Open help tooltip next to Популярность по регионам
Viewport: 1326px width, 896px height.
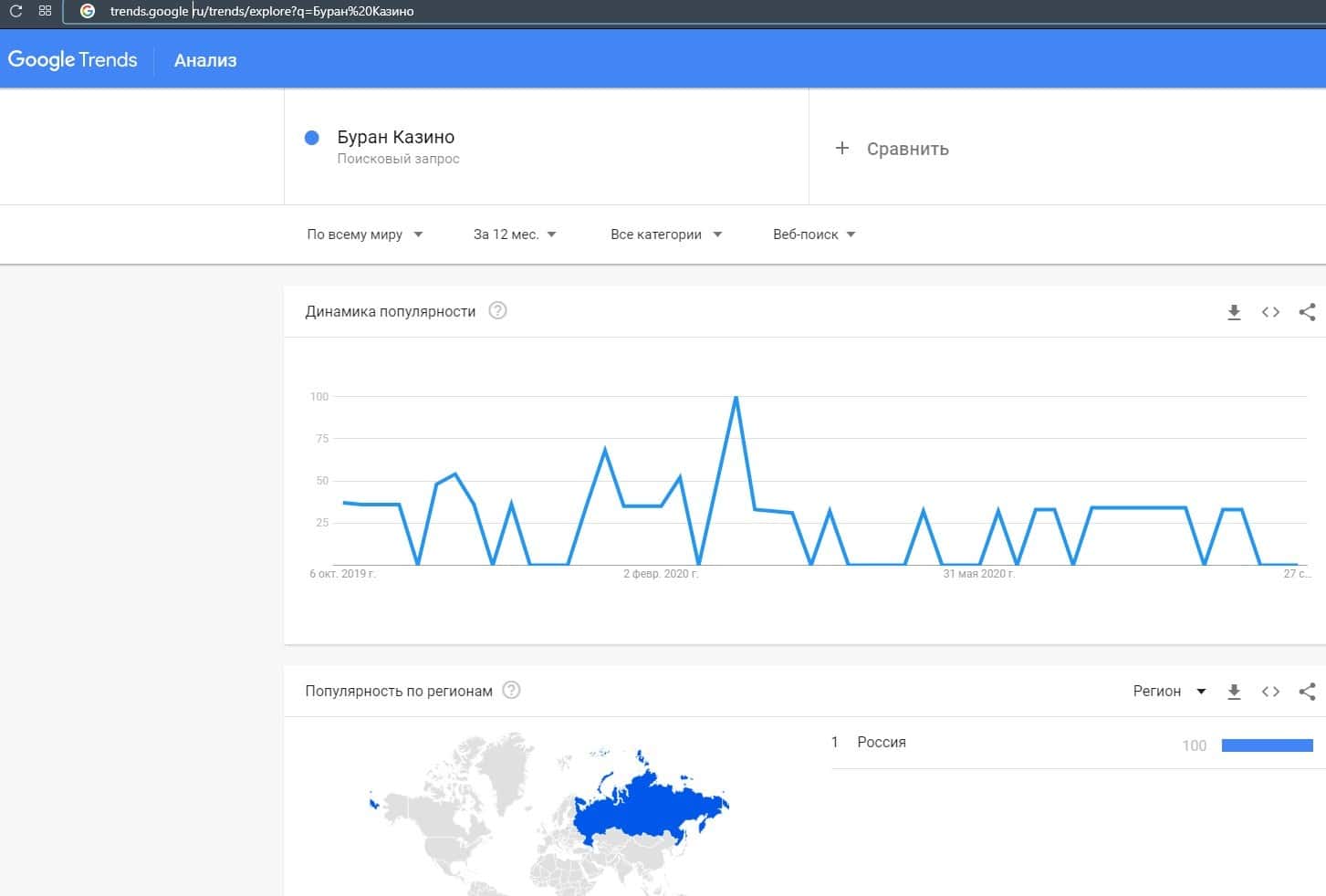(512, 691)
